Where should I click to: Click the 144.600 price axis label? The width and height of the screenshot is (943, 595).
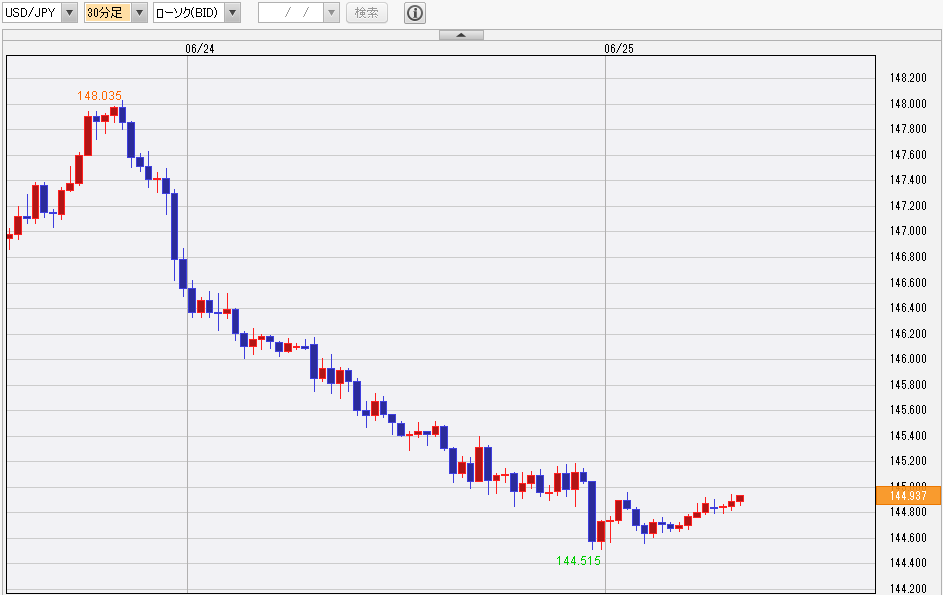908,538
